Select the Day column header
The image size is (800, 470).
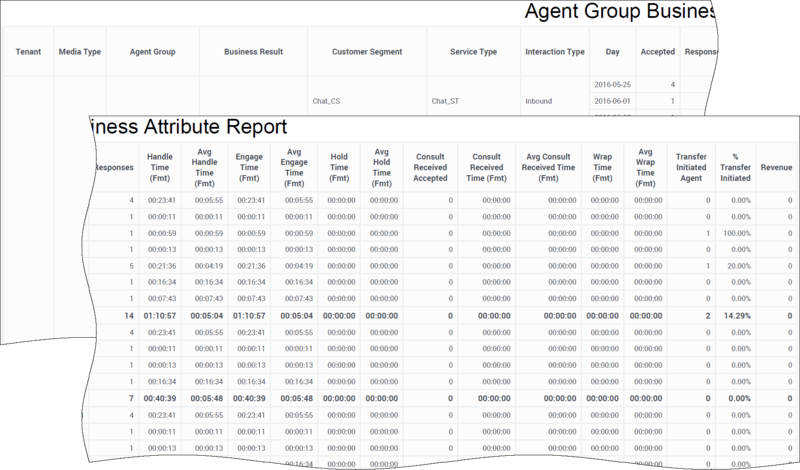pyautogui.click(x=612, y=50)
